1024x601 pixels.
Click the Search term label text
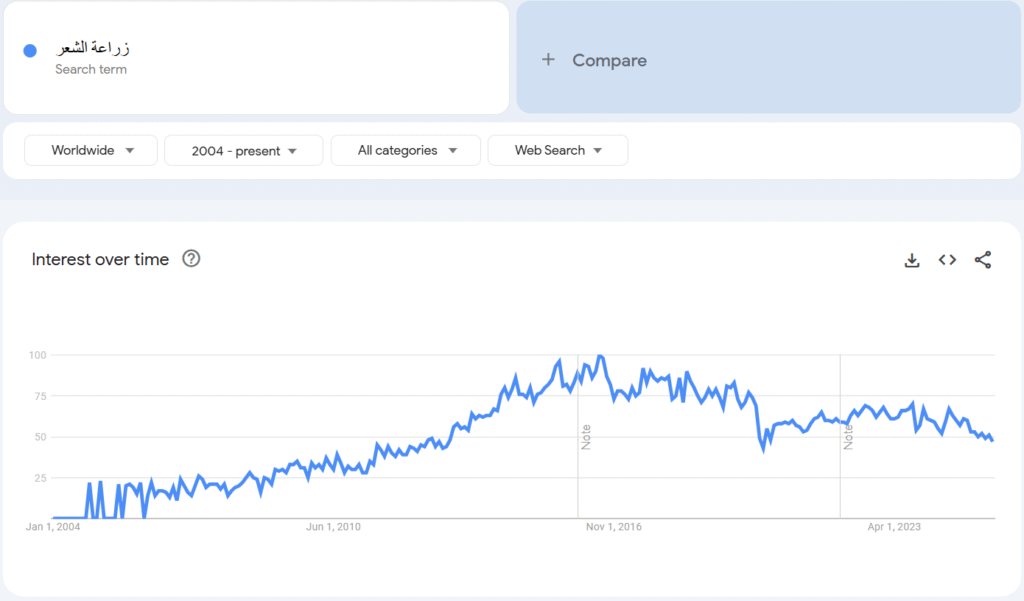pyautogui.click(x=91, y=69)
